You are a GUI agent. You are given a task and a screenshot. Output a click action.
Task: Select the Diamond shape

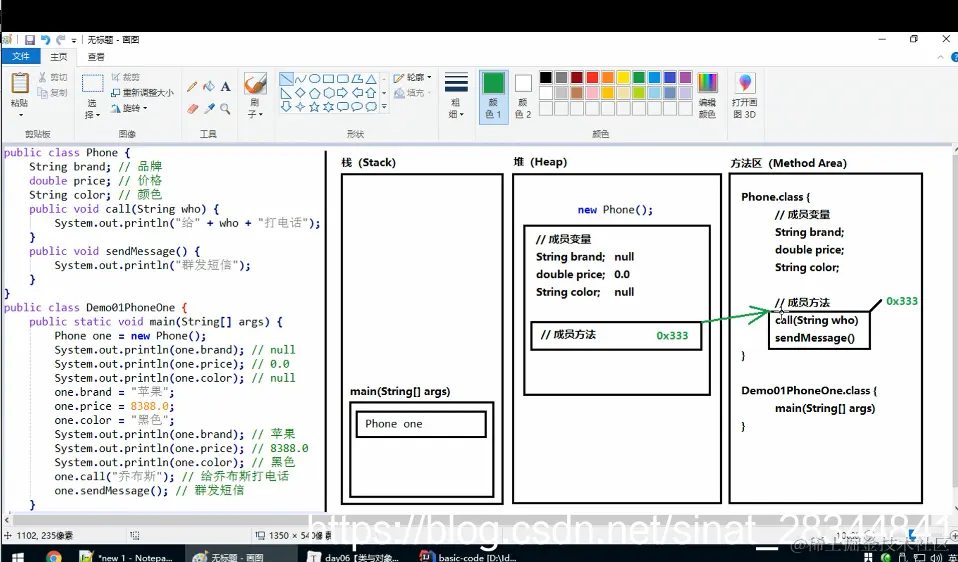pos(300,93)
